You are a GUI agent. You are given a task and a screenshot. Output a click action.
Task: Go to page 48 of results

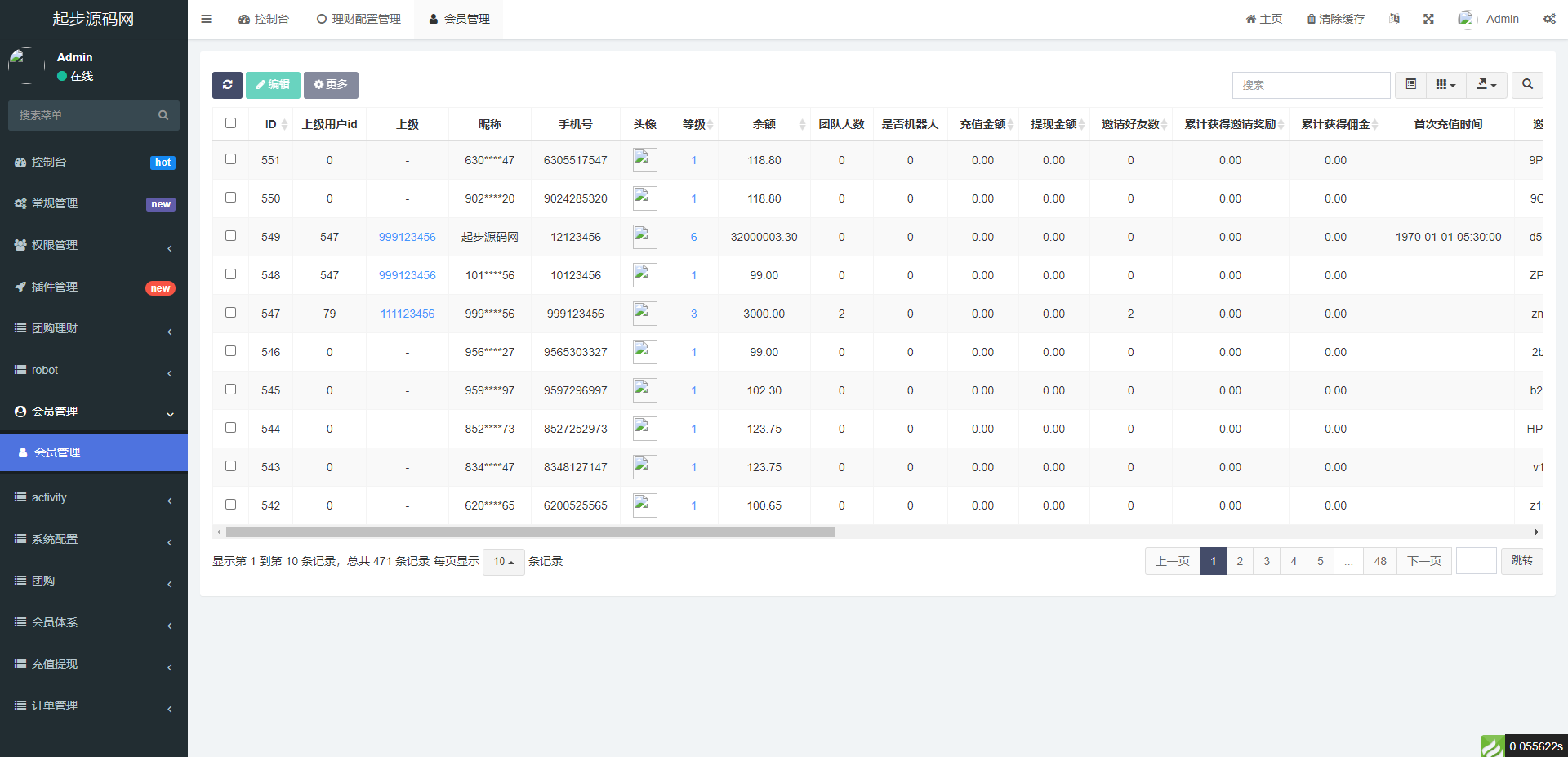point(1379,561)
